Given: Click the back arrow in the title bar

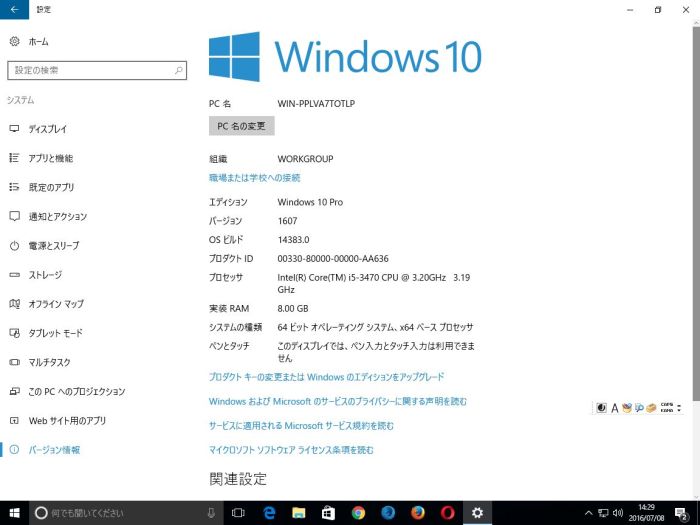Looking at the screenshot, I should coord(14,9).
